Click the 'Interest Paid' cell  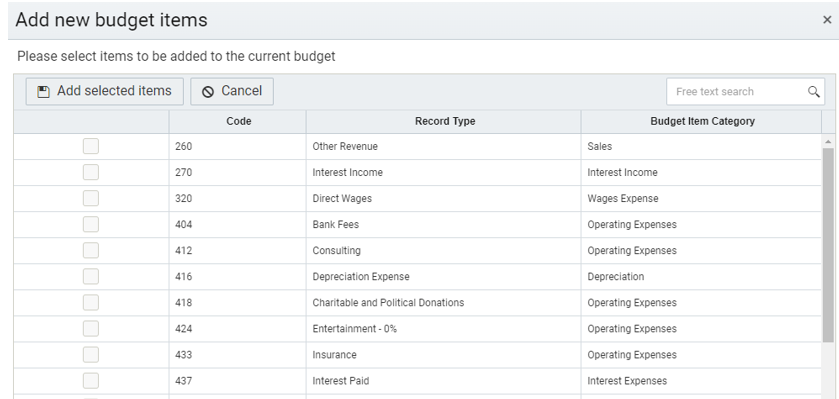coord(444,381)
